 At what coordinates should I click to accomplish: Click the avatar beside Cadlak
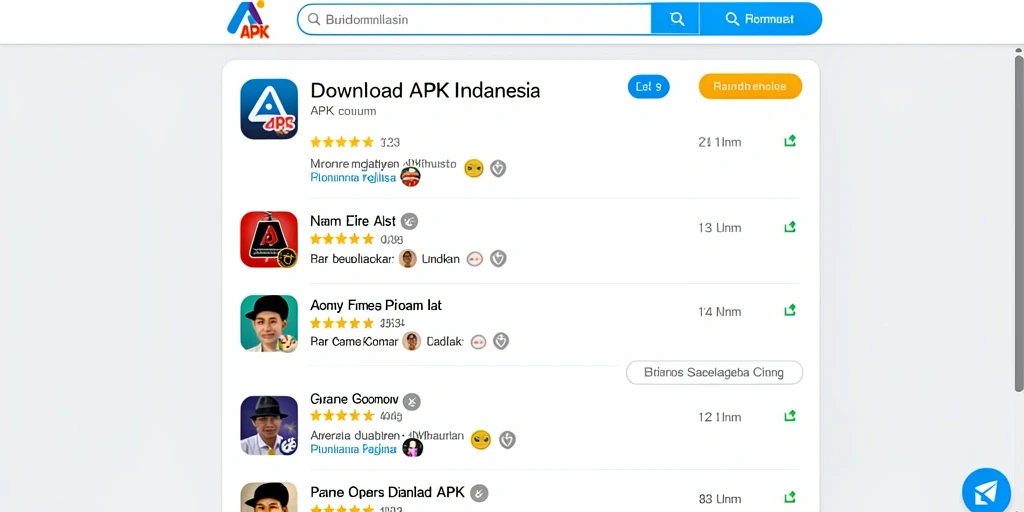pyautogui.click(x=411, y=341)
